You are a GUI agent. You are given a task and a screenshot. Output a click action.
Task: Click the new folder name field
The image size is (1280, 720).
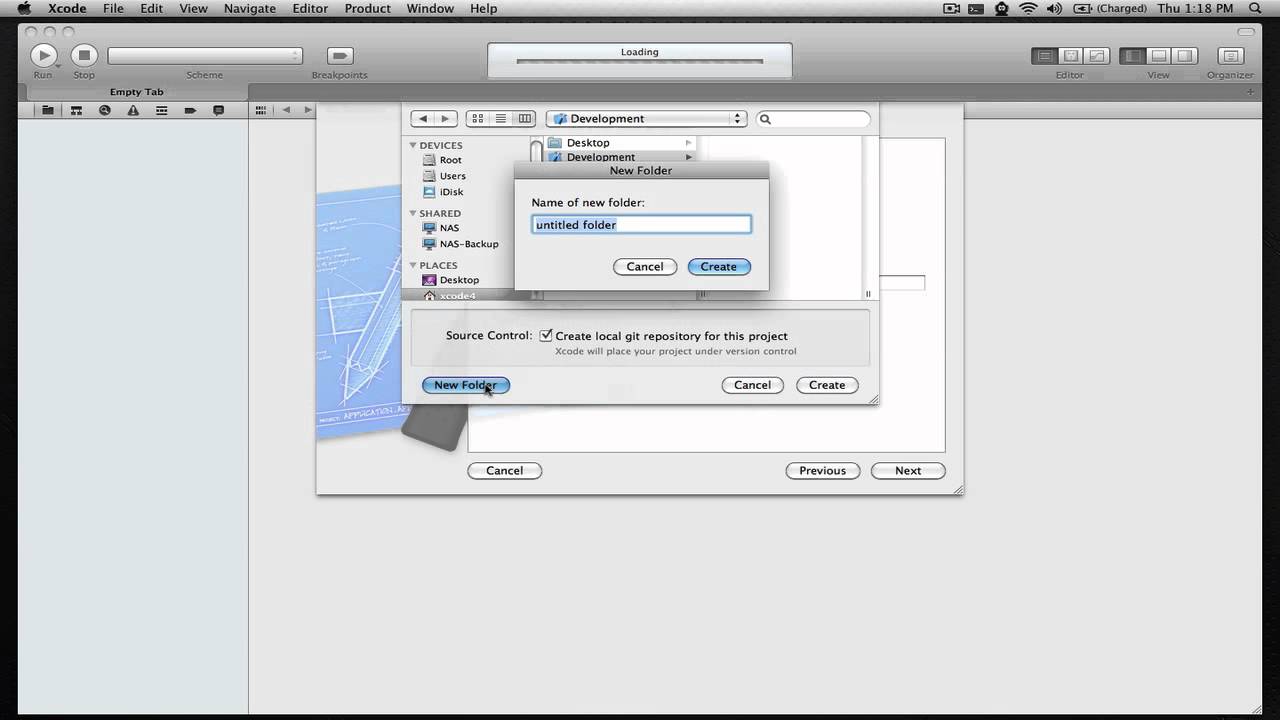(641, 225)
